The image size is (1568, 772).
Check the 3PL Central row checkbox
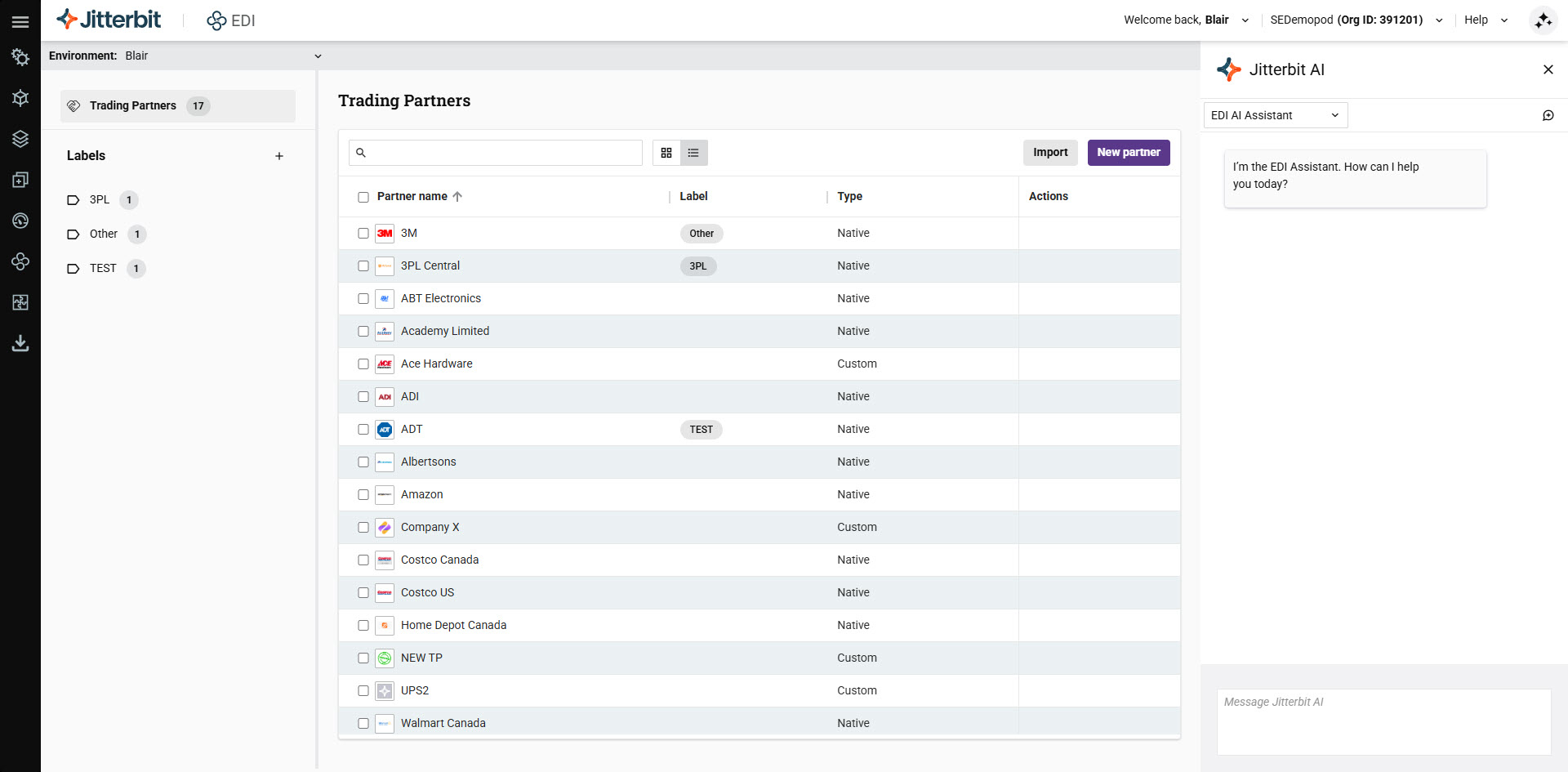coord(363,266)
